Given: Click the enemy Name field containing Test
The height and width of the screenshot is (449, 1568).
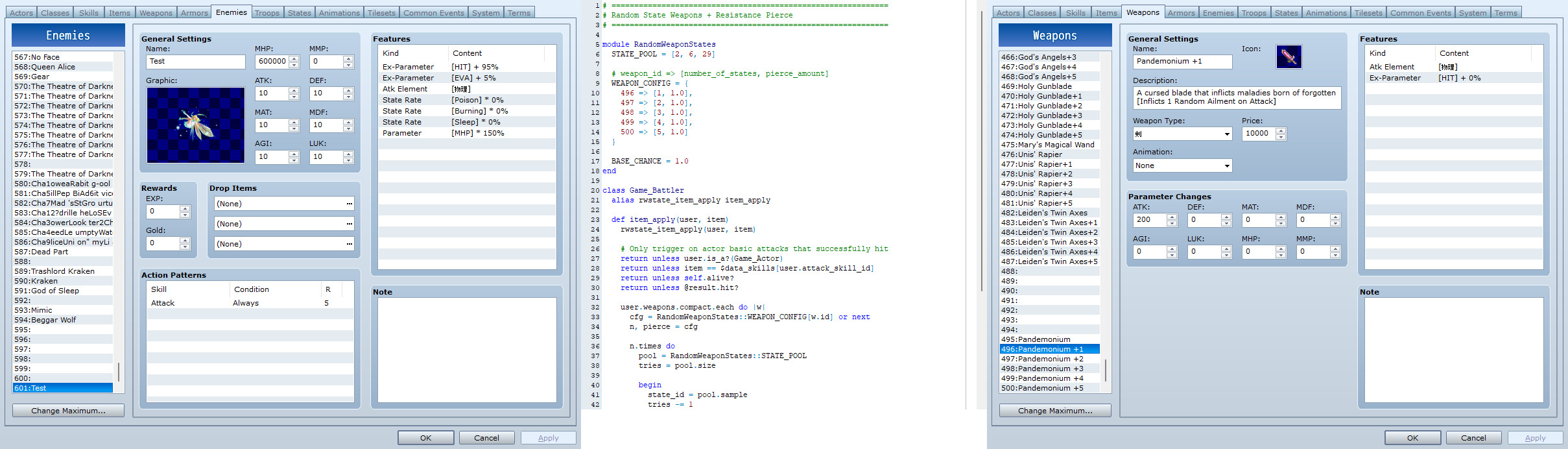Looking at the screenshot, I should pos(196,62).
